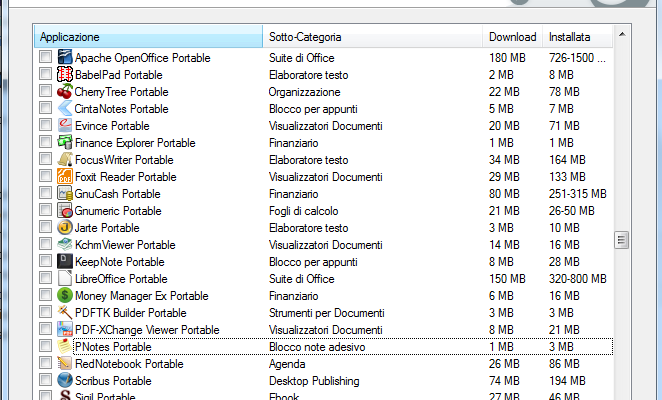Click the CintaNotes Portable name

pos(121,109)
